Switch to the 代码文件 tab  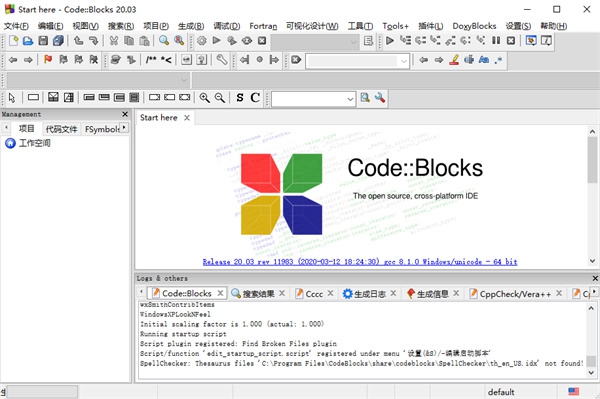(61, 129)
